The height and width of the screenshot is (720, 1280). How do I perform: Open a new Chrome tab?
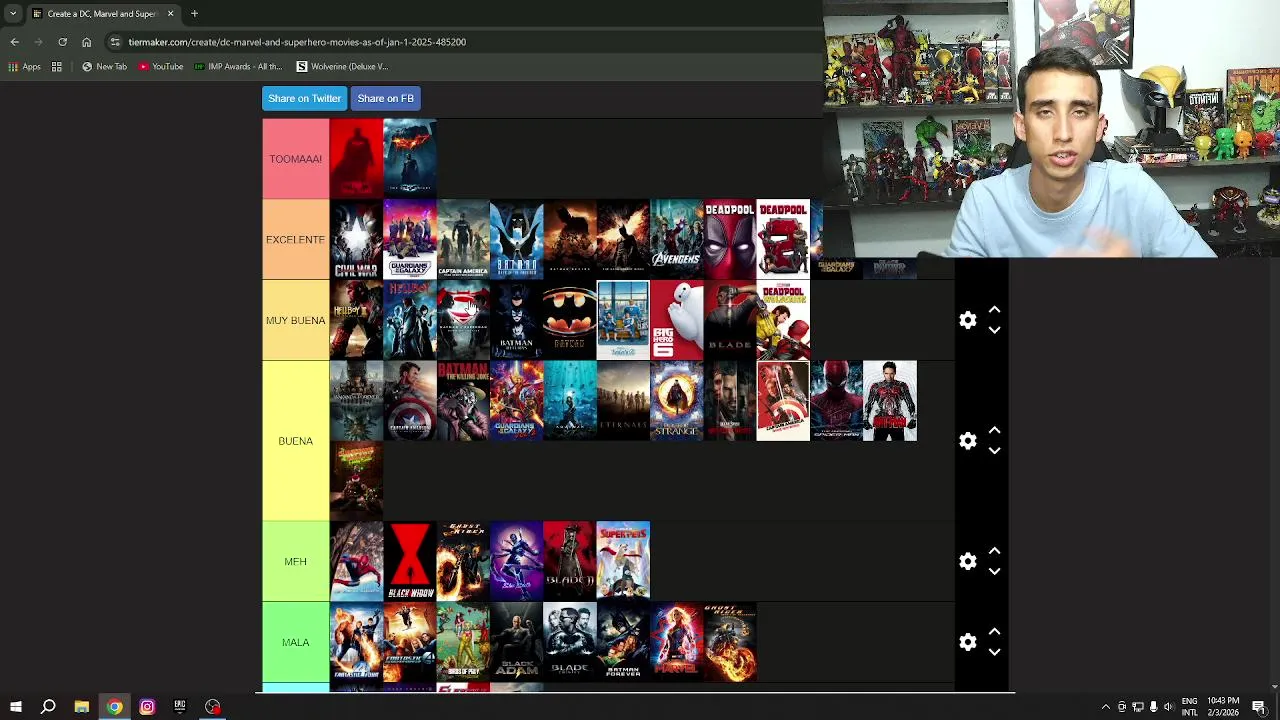coord(194,14)
